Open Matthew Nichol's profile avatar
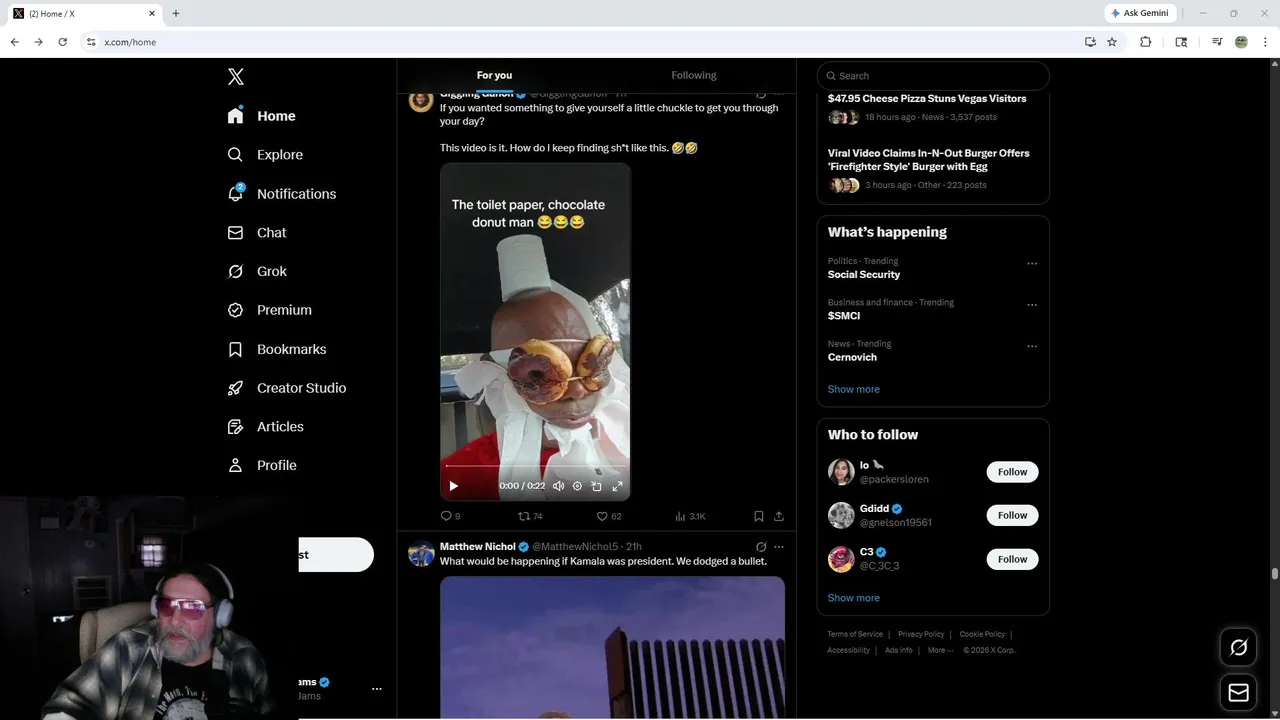The image size is (1280, 720). coord(421,554)
